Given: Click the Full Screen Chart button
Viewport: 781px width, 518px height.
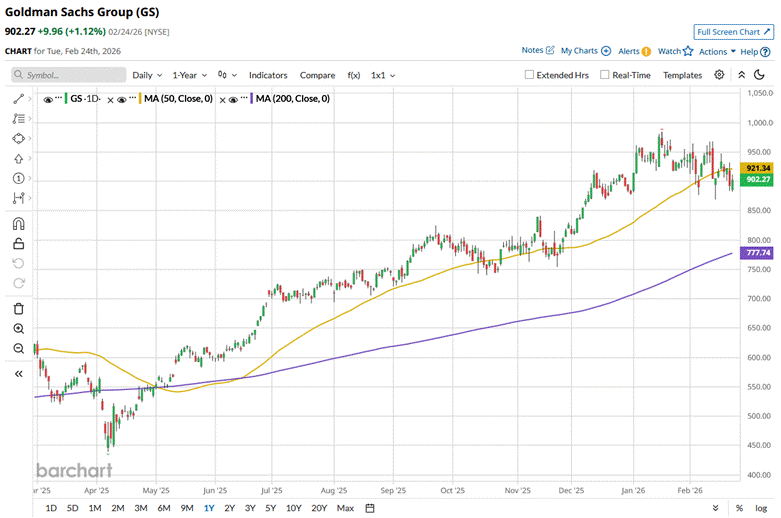Looking at the screenshot, I should (x=733, y=32).
